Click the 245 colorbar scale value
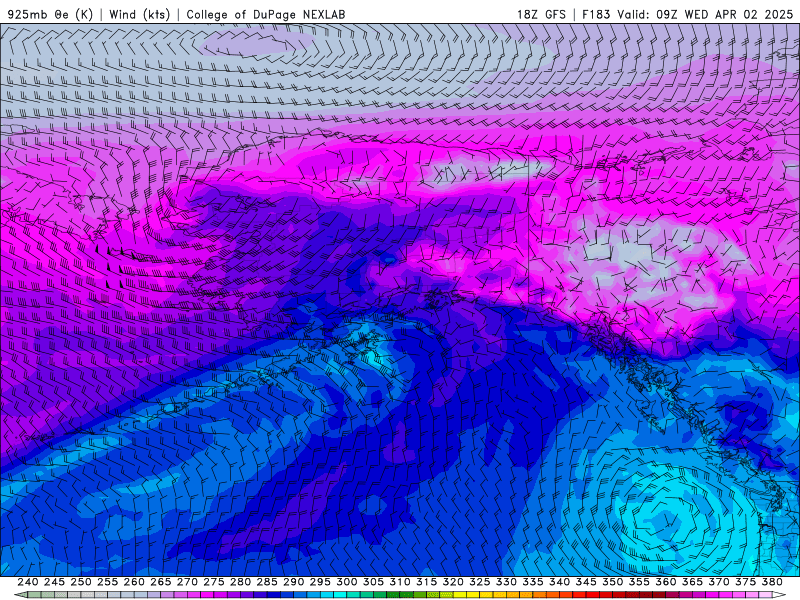 tap(54, 582)
